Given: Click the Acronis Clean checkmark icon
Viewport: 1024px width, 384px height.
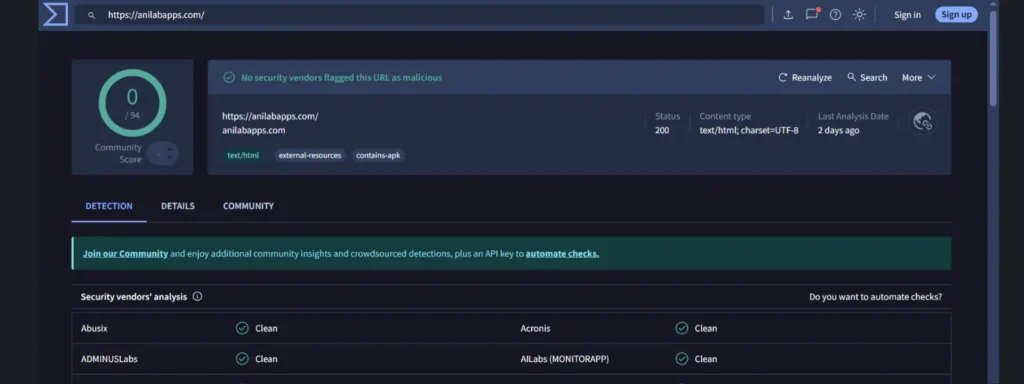Looking at the screenshot, I should tap(682, 328).
